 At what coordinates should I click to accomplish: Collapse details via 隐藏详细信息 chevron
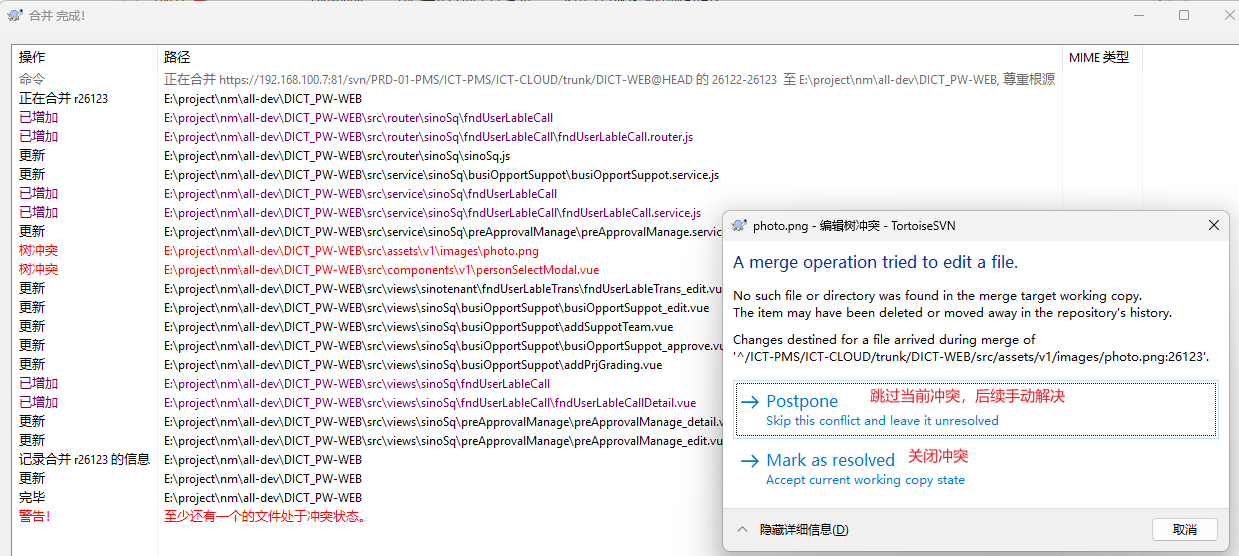point(742,530)
